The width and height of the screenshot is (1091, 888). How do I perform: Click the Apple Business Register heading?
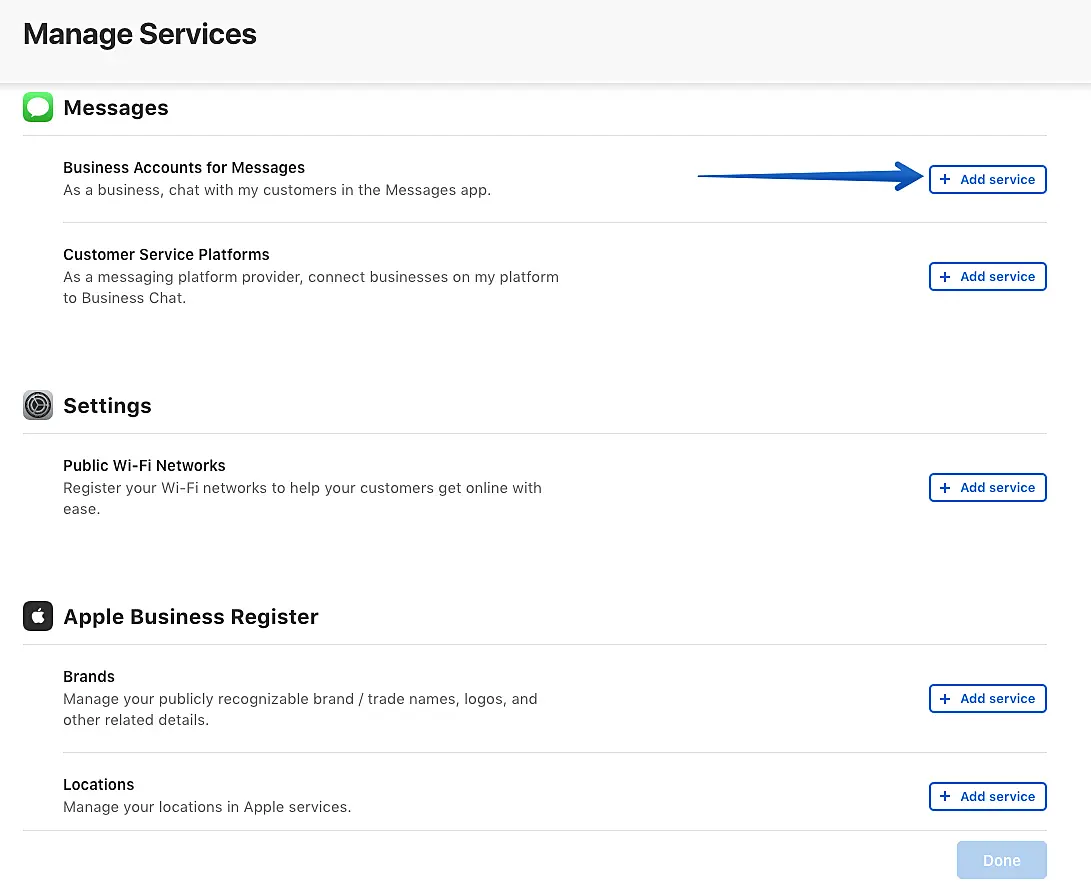click(x=190, y=617)
